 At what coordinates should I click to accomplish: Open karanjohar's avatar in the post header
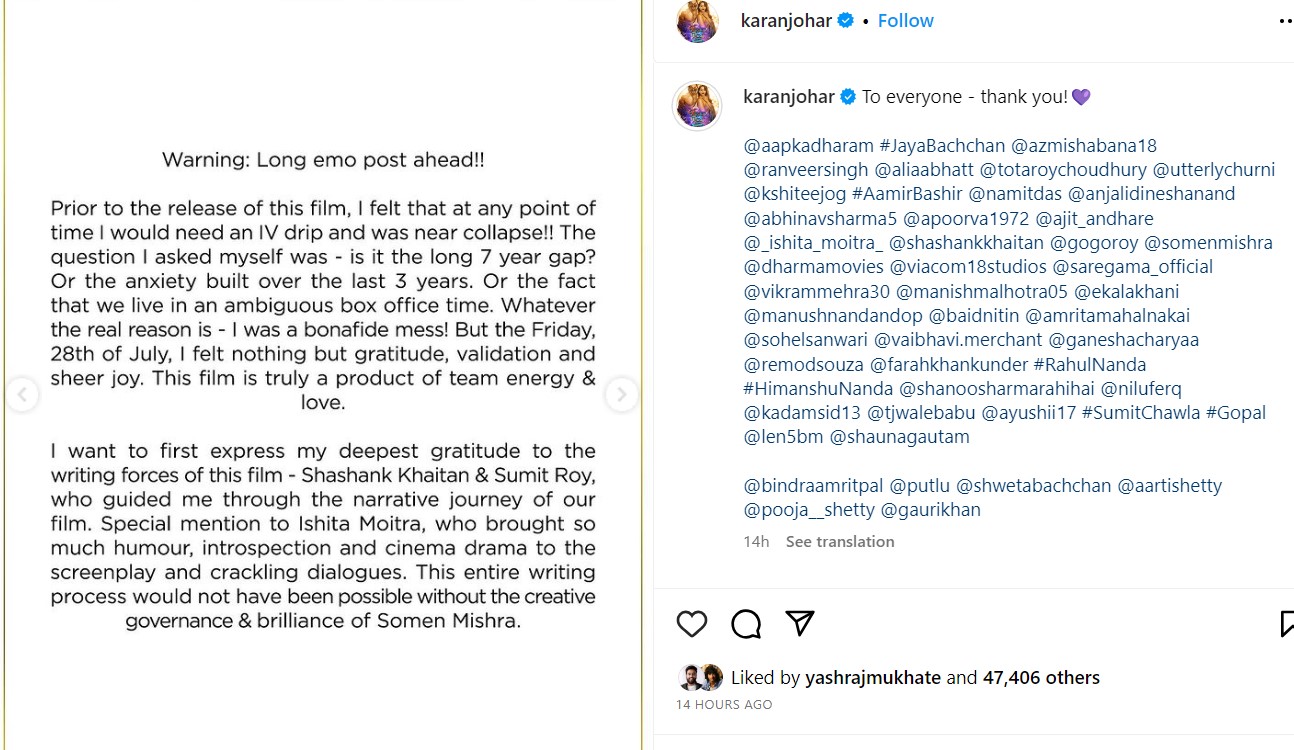click(x=697, y=21)
